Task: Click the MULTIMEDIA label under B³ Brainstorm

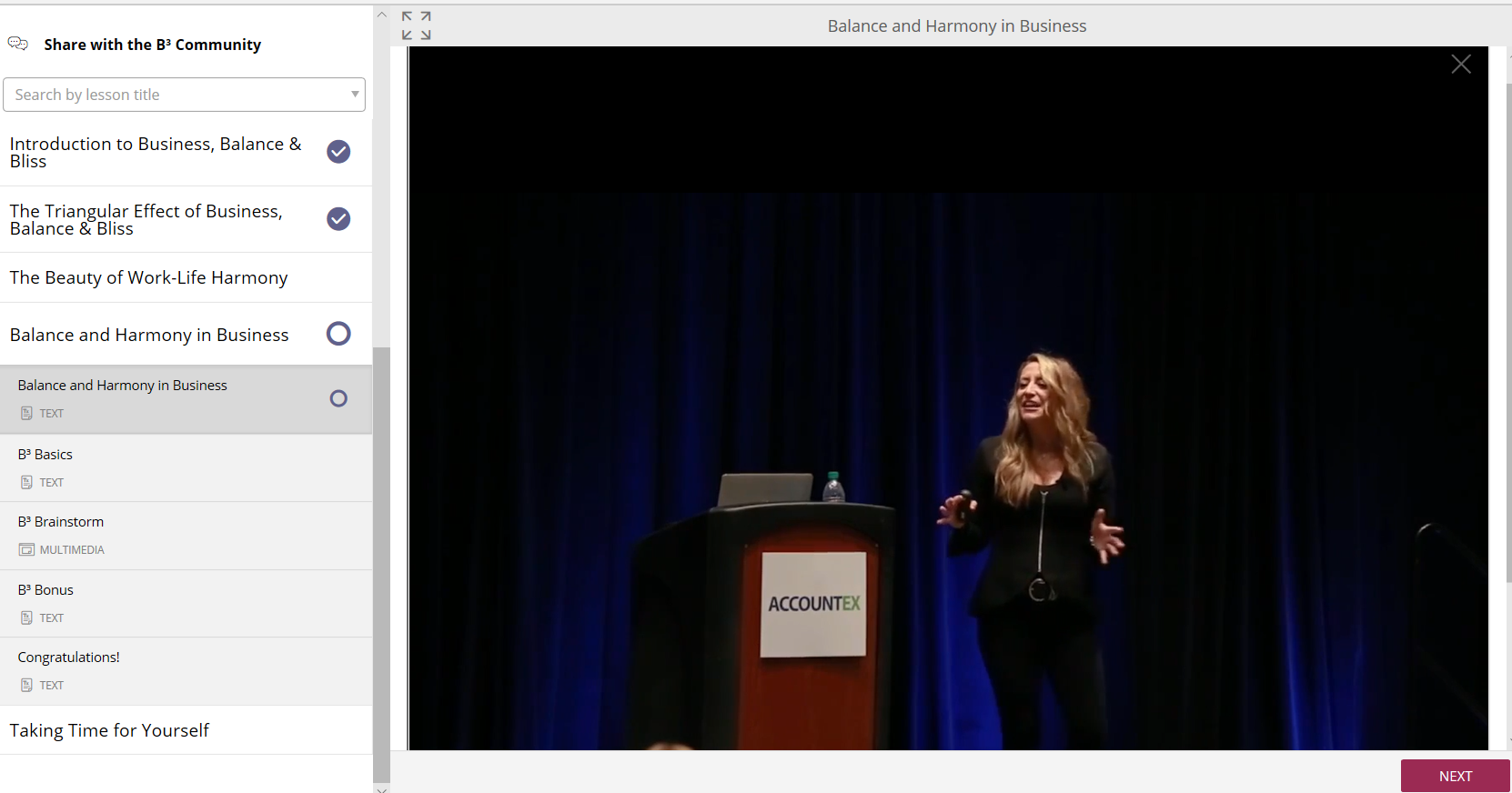Action: coord(72,549)
